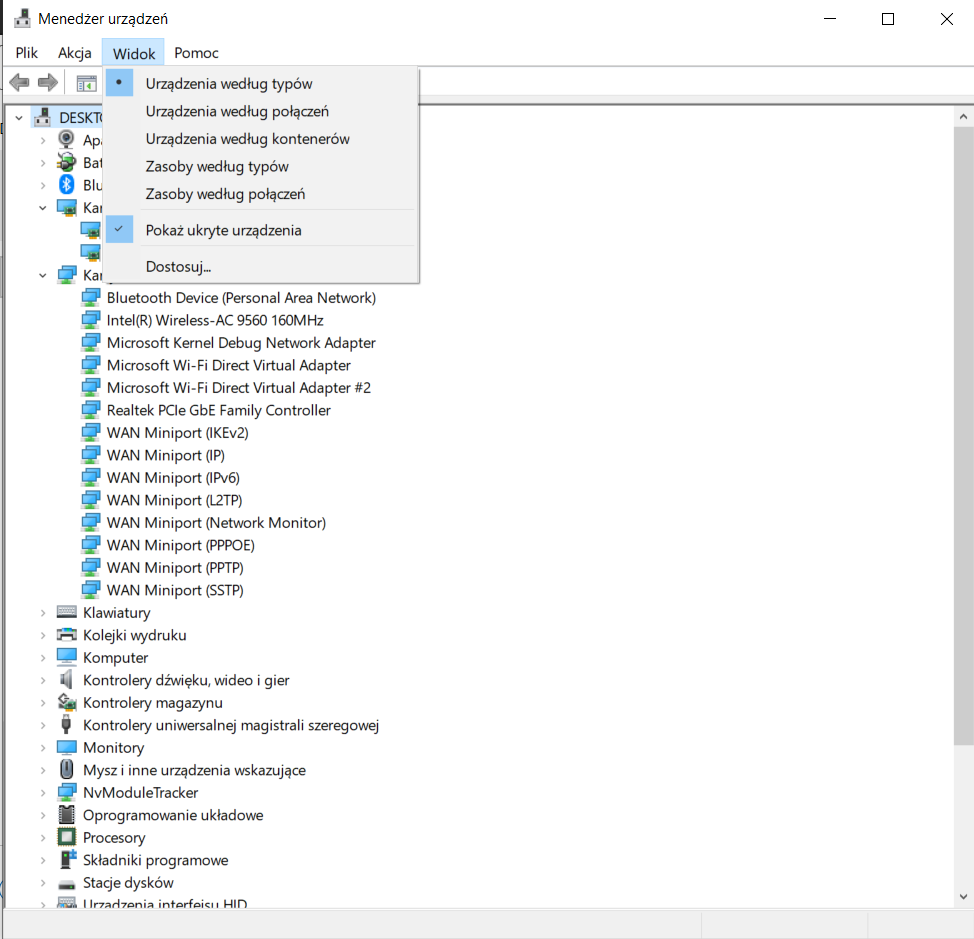
Task: Expand the Monitory category
Action: pyautogui.click(x=43, y=747)
